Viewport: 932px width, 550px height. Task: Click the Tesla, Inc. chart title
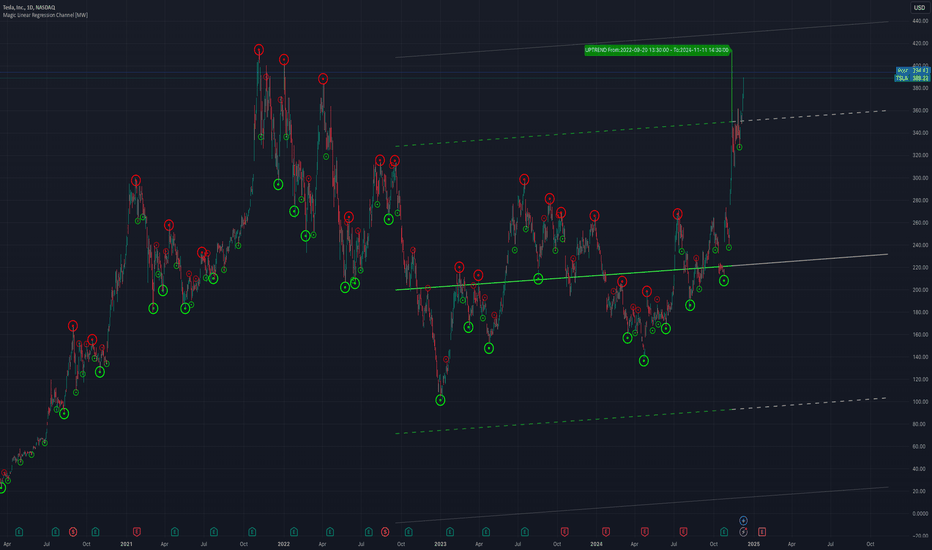[29, 7]
